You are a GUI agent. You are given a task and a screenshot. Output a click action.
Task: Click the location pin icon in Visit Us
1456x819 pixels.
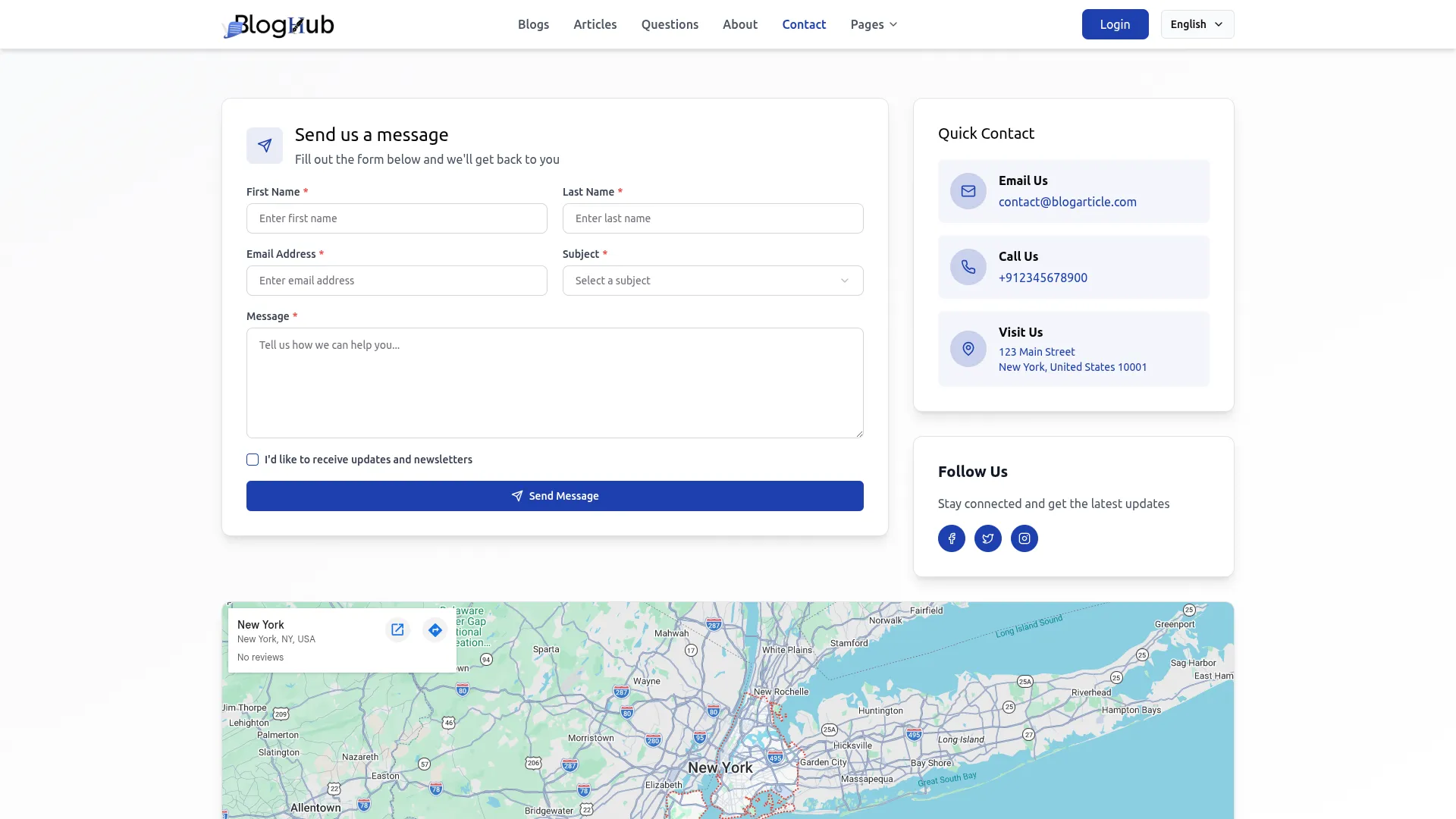click(x=968, y=349)
